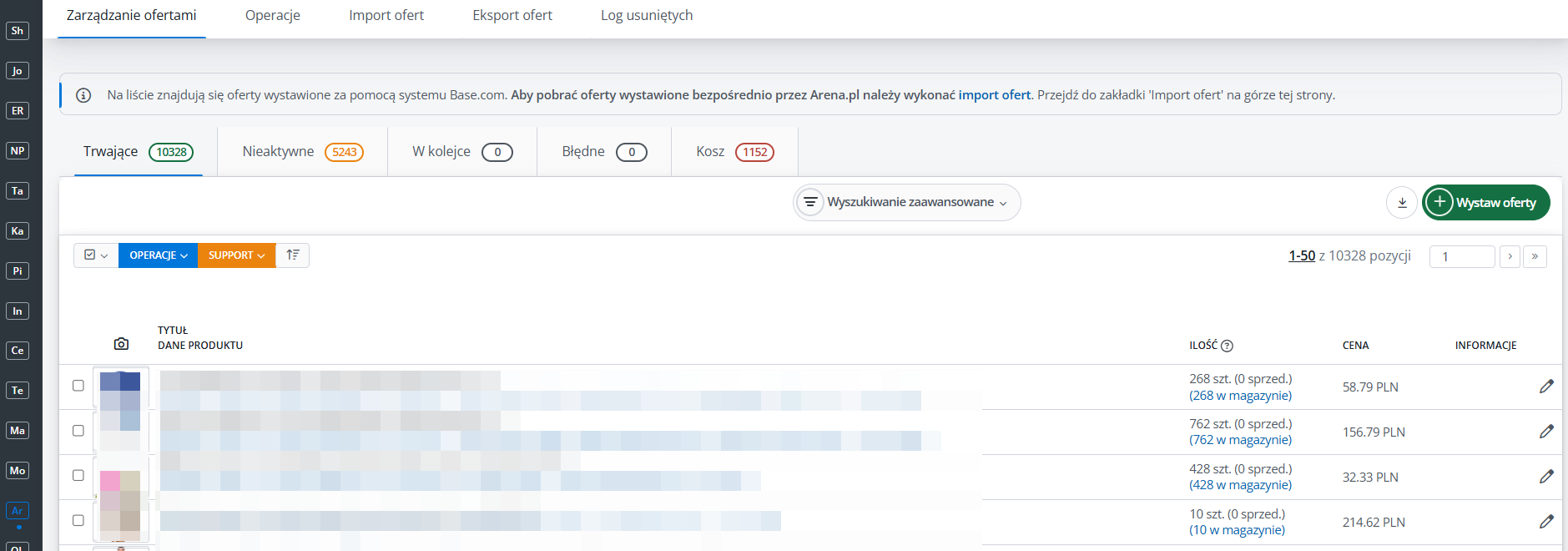This screenshot has width=1568, height=551.
Task: Tick checkbox for the 762 szt. offer
Action: tap(78, 431)
